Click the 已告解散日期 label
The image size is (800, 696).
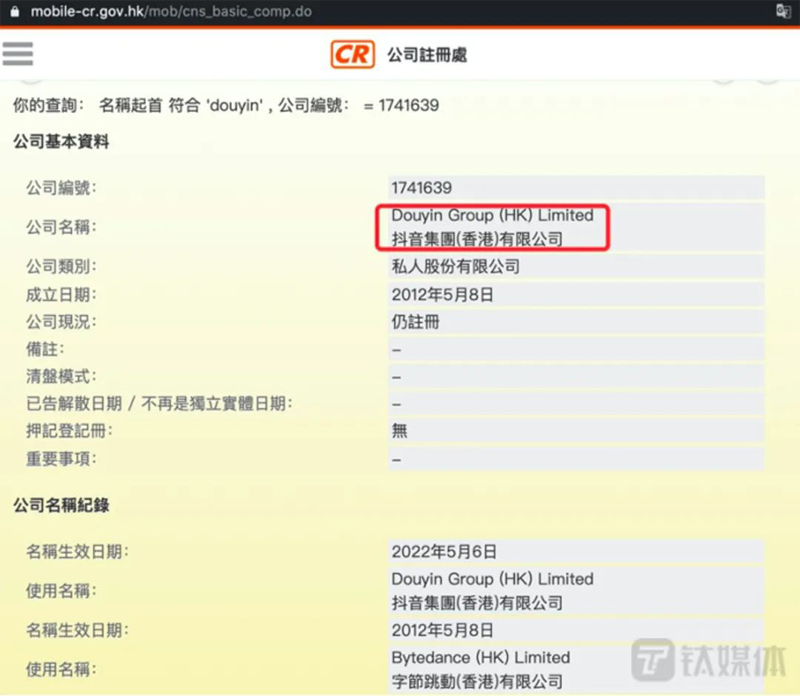(158, 404)
